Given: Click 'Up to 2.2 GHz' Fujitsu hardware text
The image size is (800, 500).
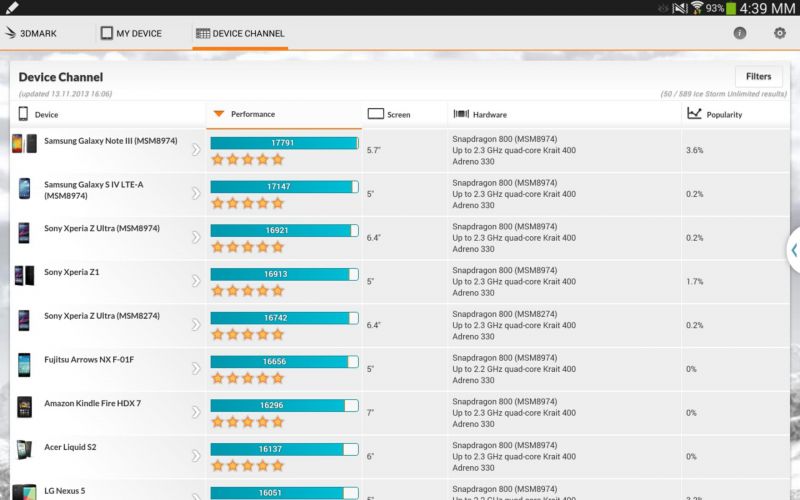Looking at the screenshot, I should pos(514,369).
